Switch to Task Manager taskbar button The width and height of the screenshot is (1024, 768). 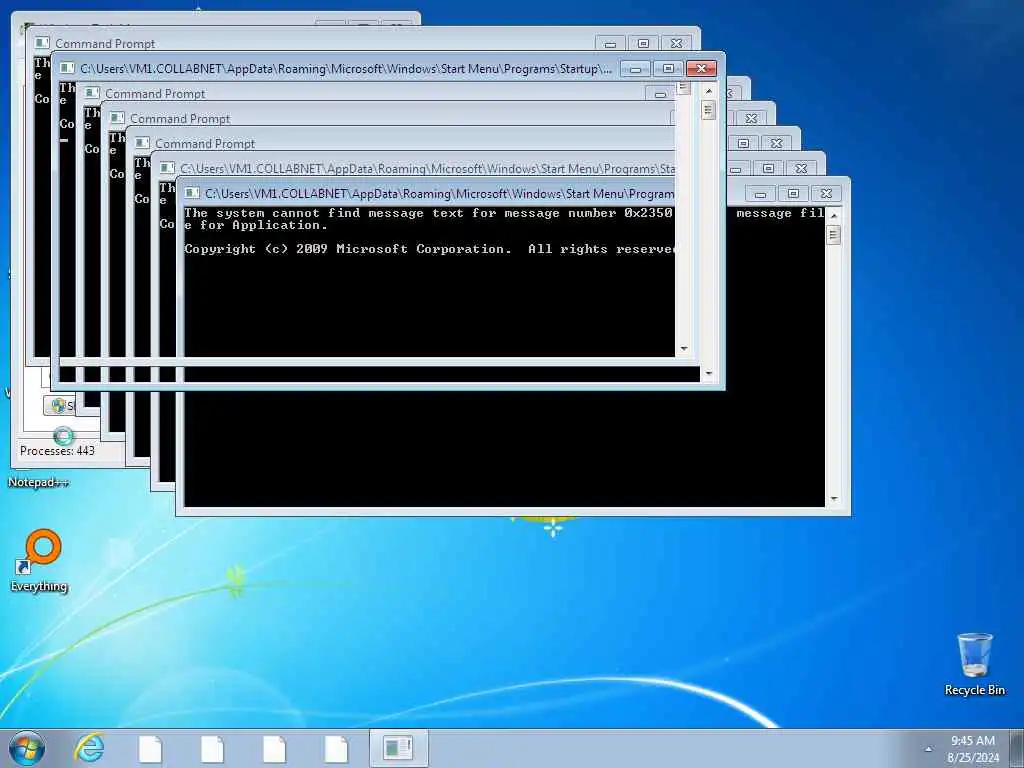tap(398, 748)
